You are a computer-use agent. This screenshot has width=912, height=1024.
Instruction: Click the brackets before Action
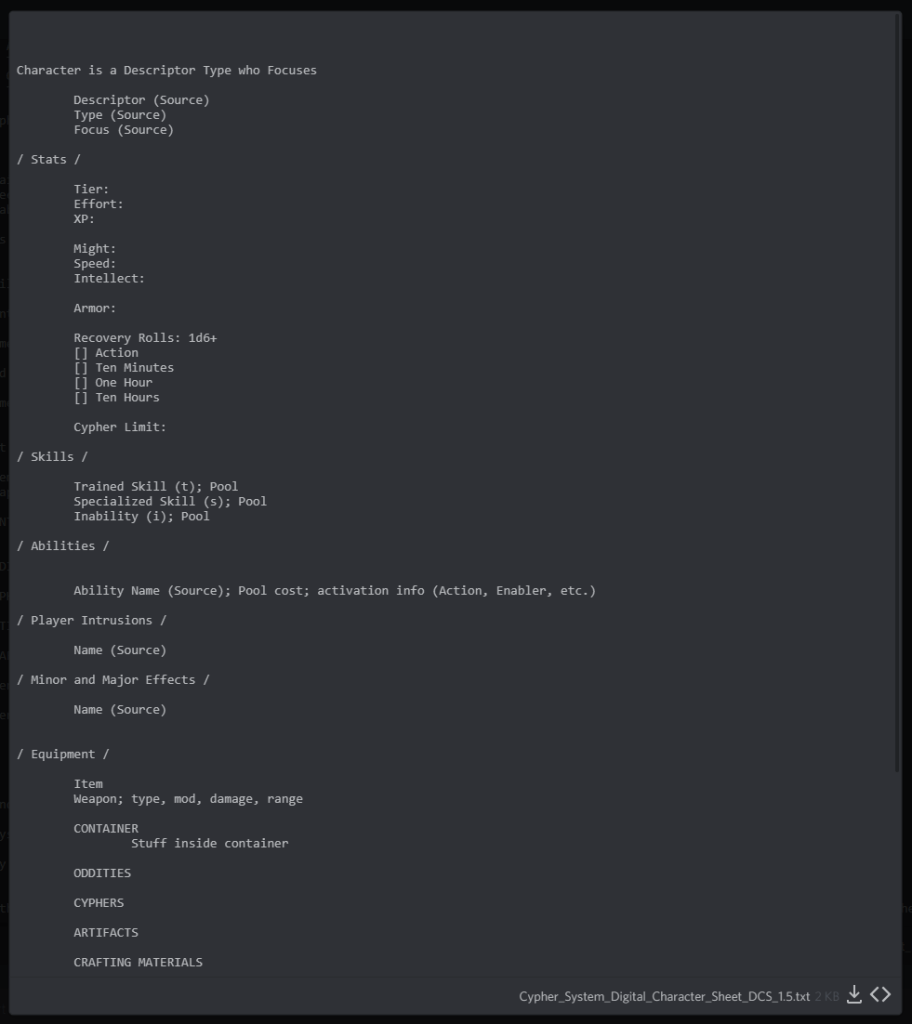click(81, 353)
